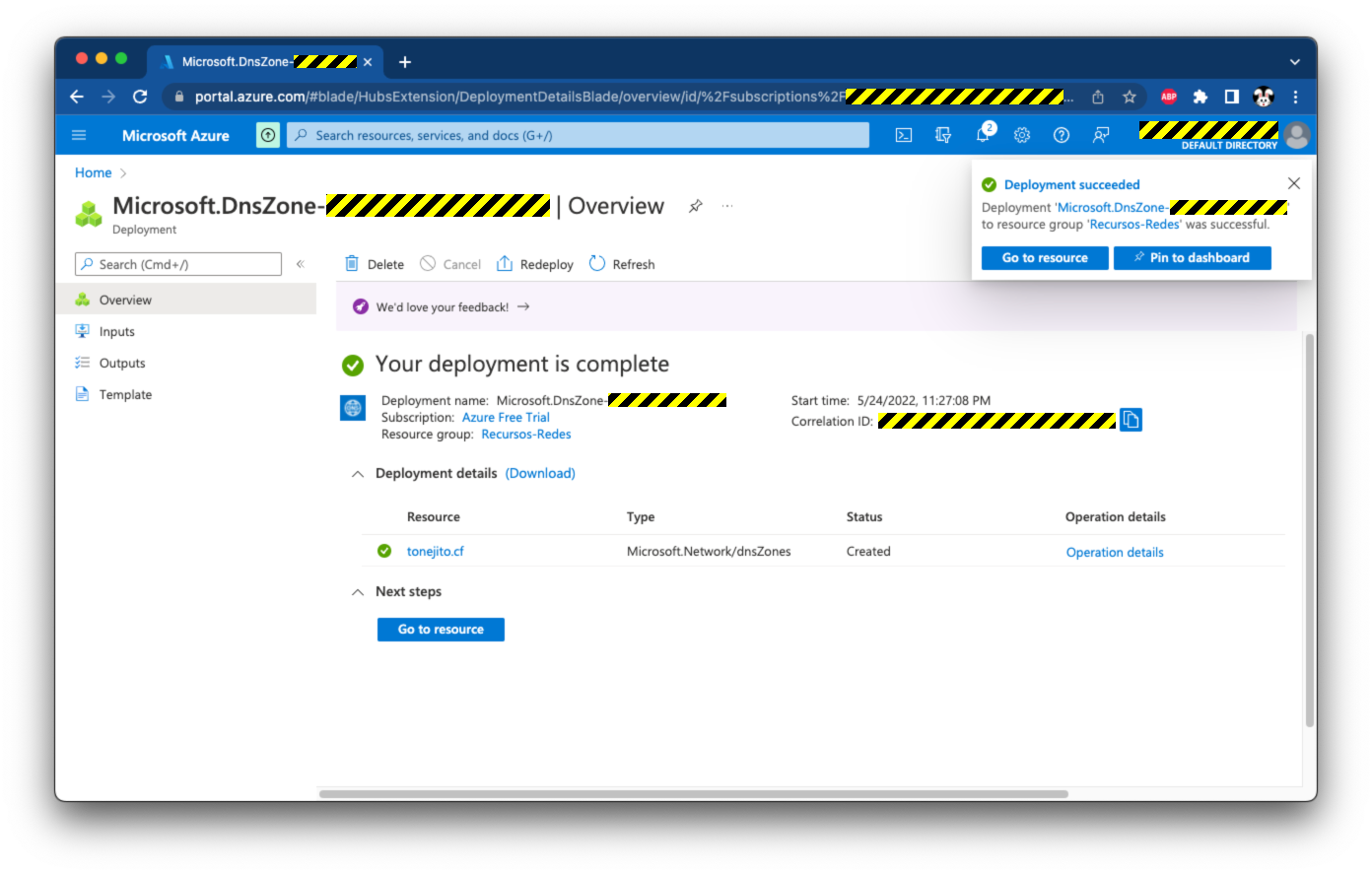Collapse the left sidebar menu
Screen dimensions: 1372x874
point(301,264)
